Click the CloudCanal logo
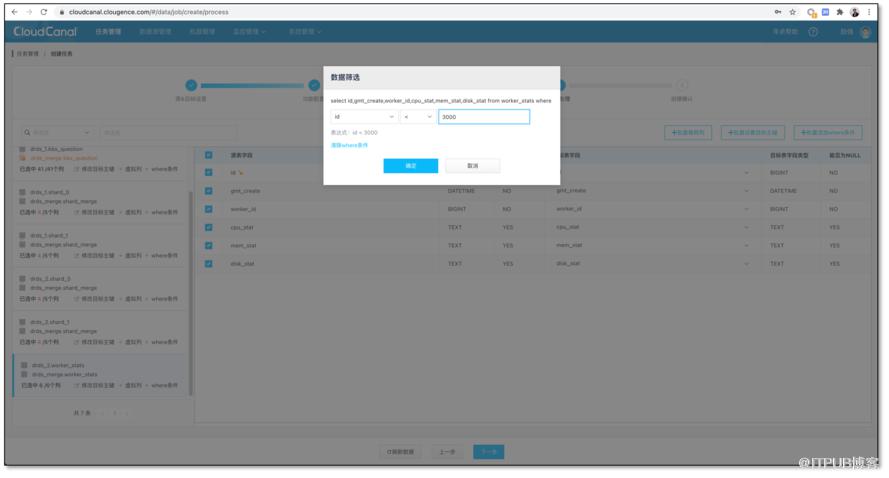 (x=45, y=32)
